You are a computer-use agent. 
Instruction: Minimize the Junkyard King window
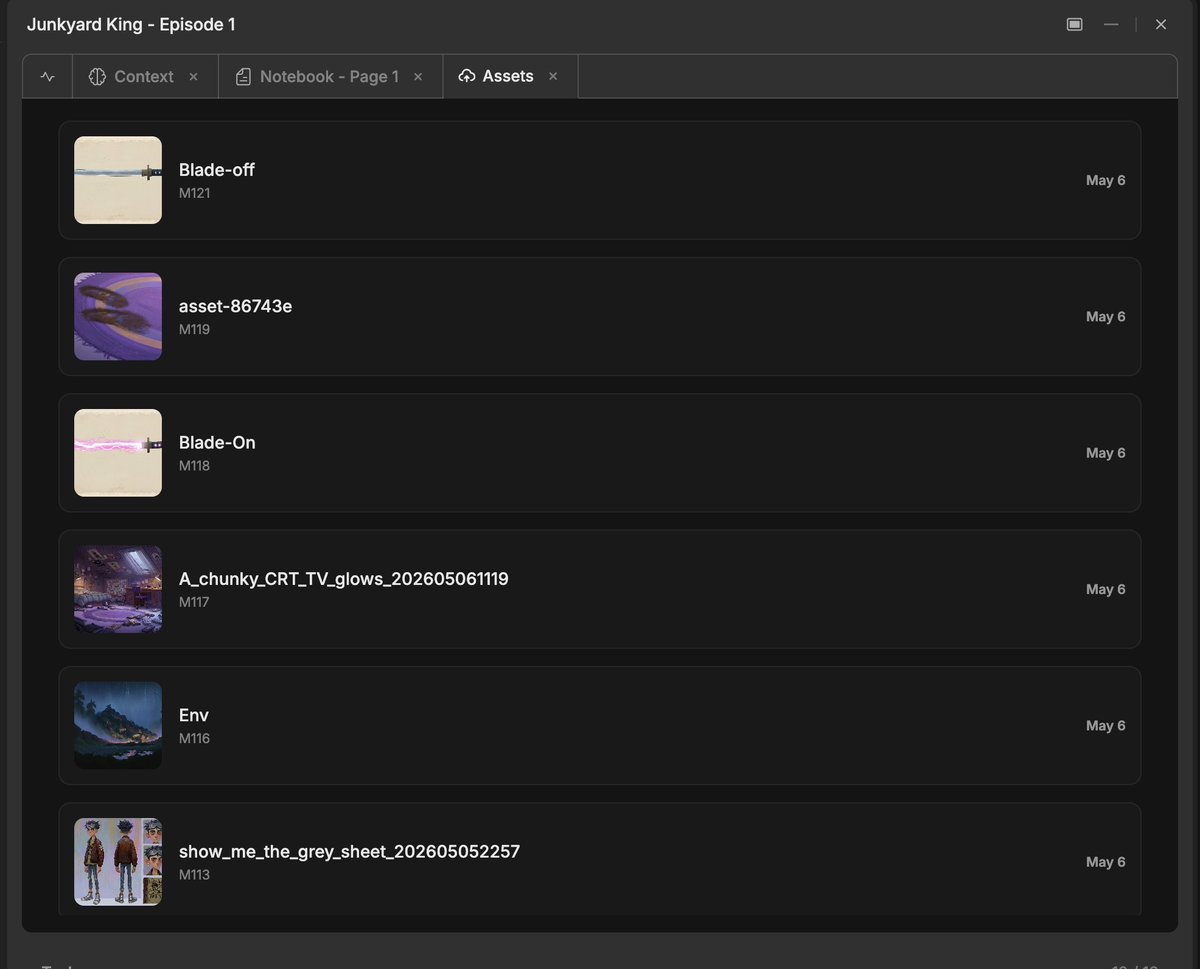[x=1111, y=24]
